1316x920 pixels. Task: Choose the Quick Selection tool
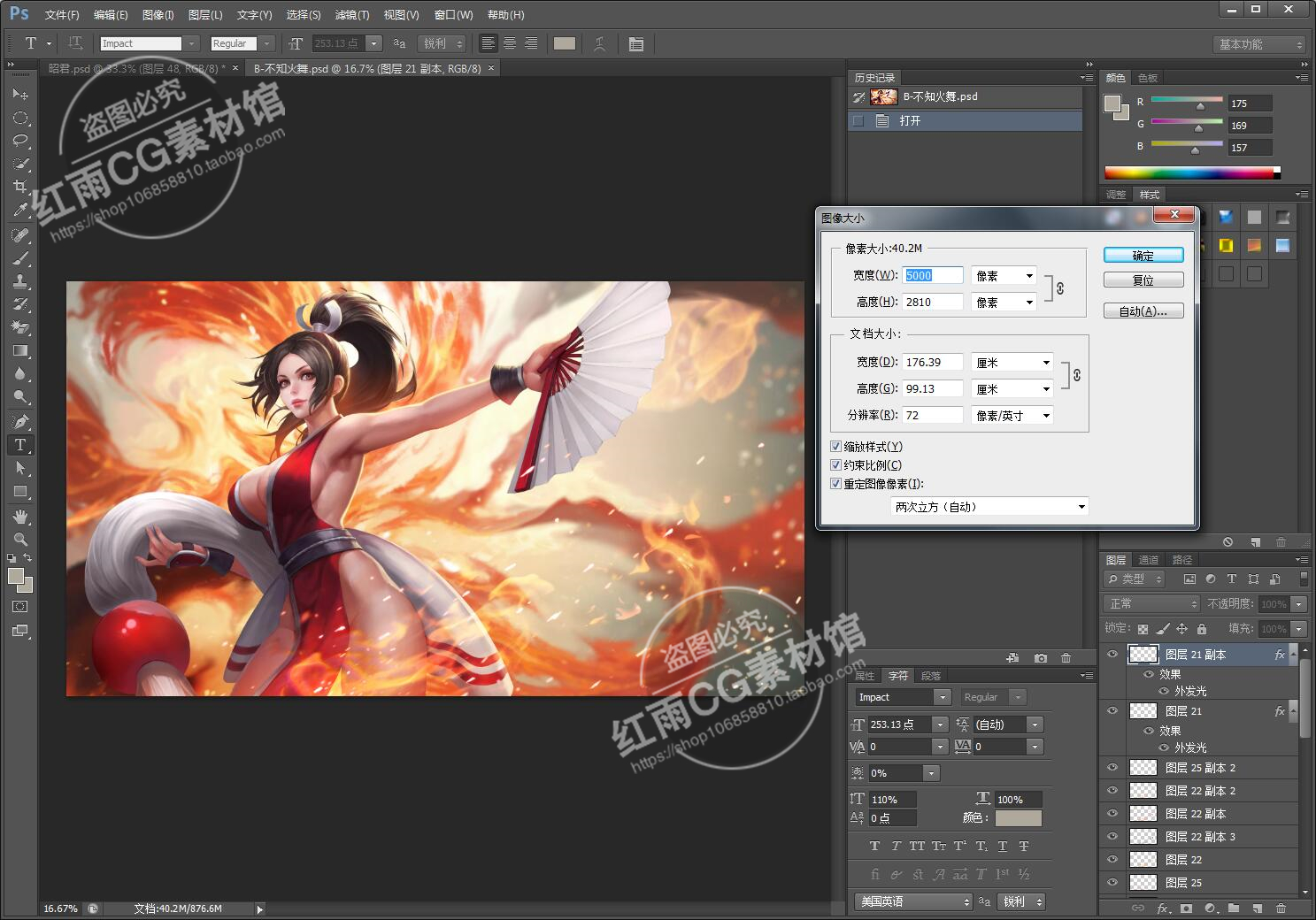click(19, 164)
